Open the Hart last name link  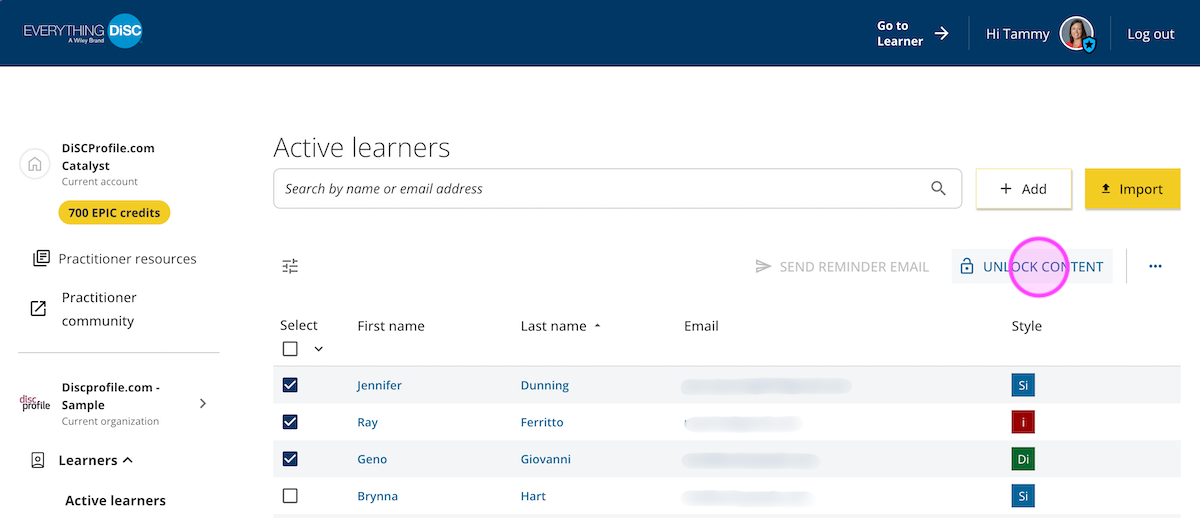click(533, 496)
